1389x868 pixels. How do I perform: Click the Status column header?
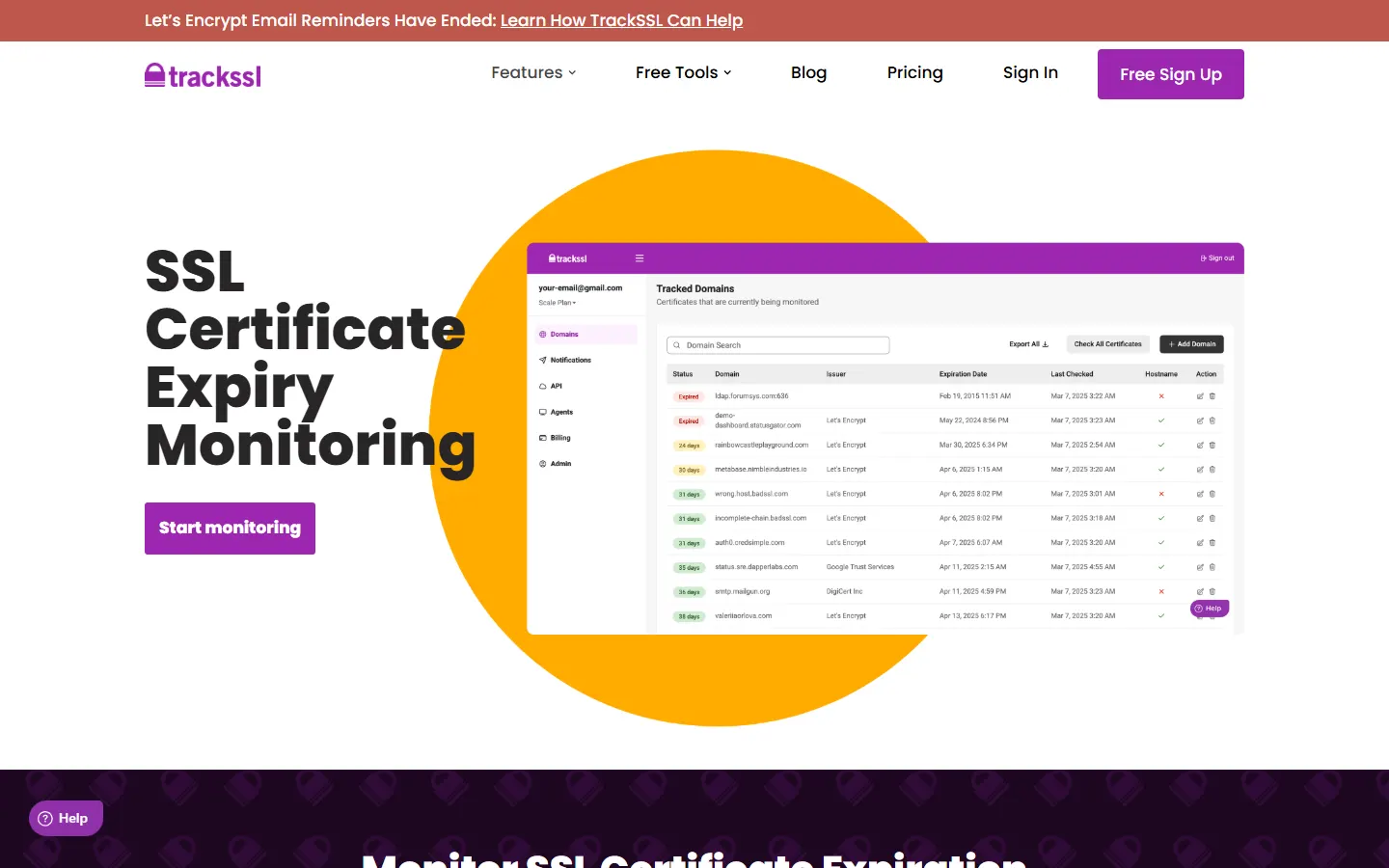point(683,374)
